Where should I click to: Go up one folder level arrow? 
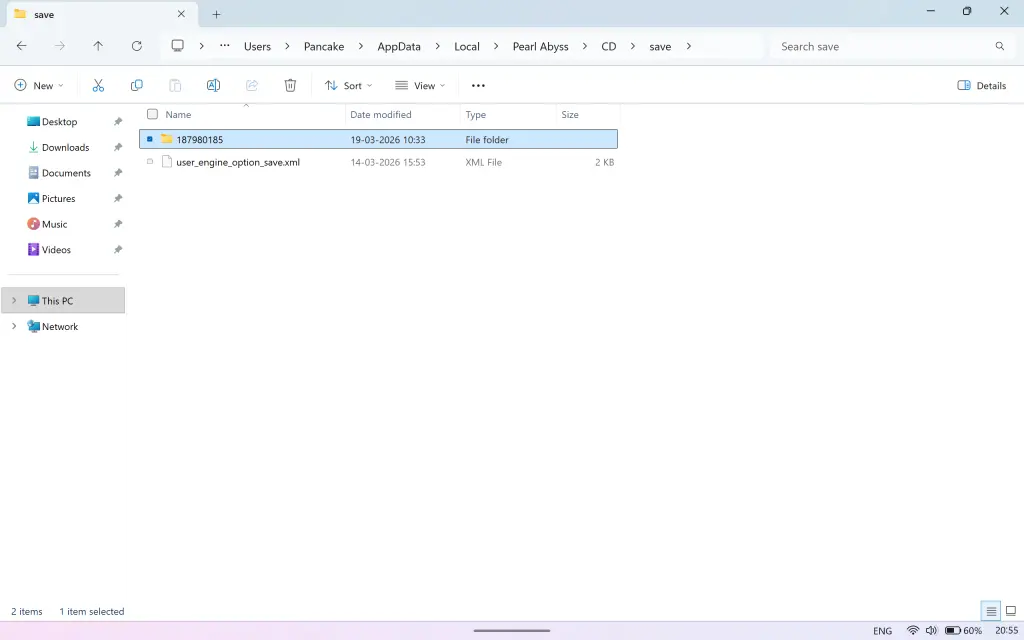pos(98,46)
